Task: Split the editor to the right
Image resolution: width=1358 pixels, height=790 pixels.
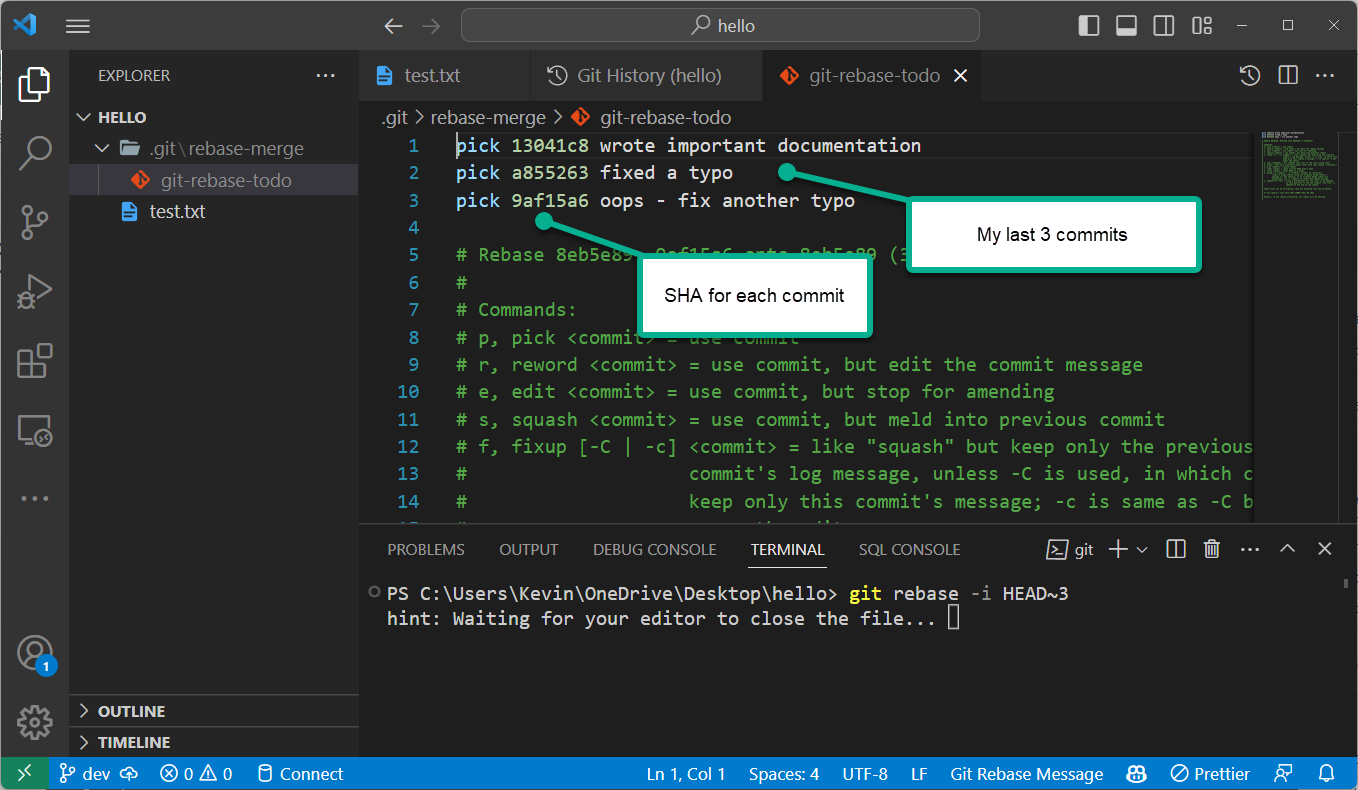Action: click(1288, 75)
